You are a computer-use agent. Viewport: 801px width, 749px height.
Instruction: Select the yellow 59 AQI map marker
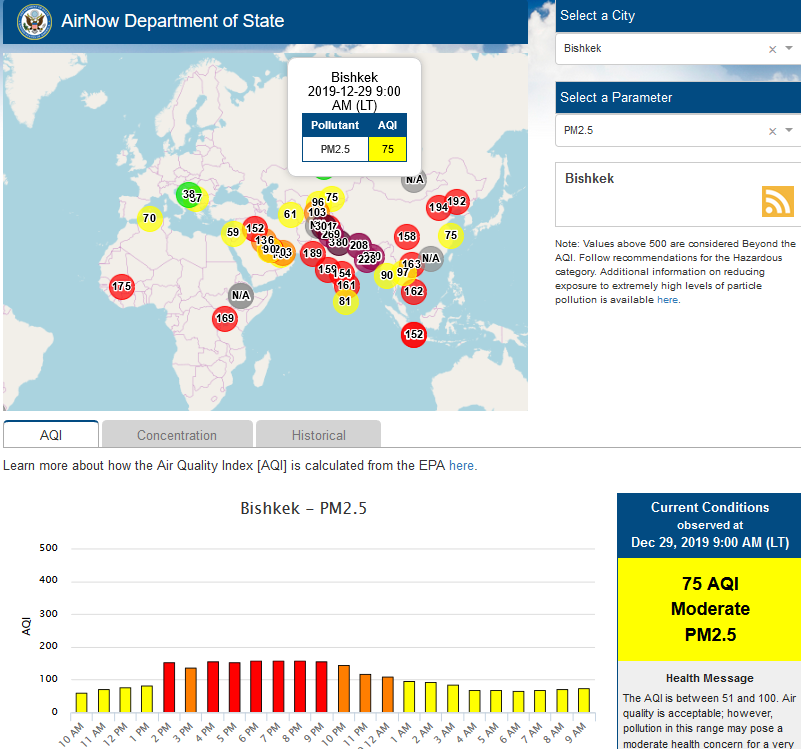tap(233, 232)
